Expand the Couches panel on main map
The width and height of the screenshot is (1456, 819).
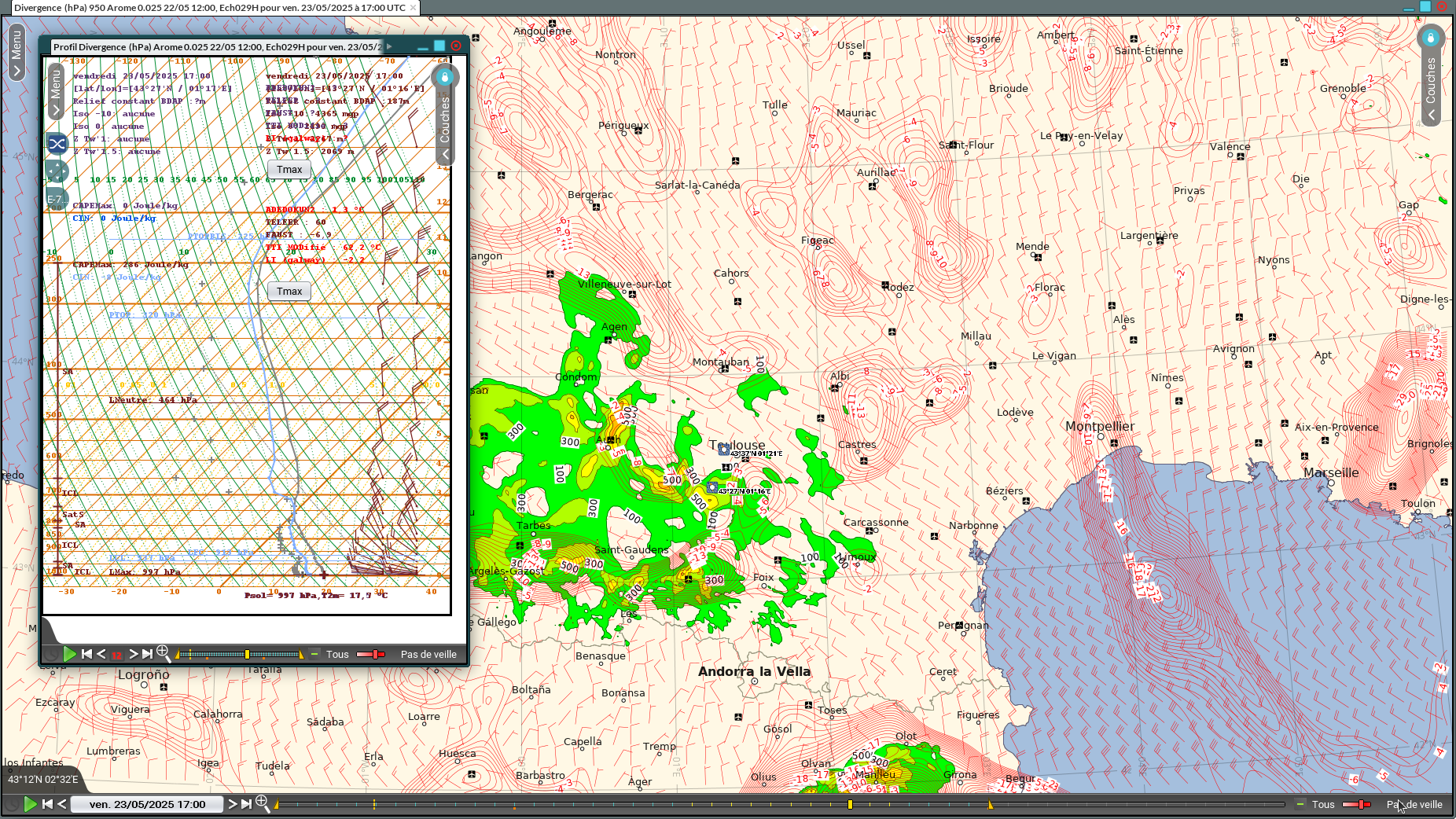pos(1431,86)
